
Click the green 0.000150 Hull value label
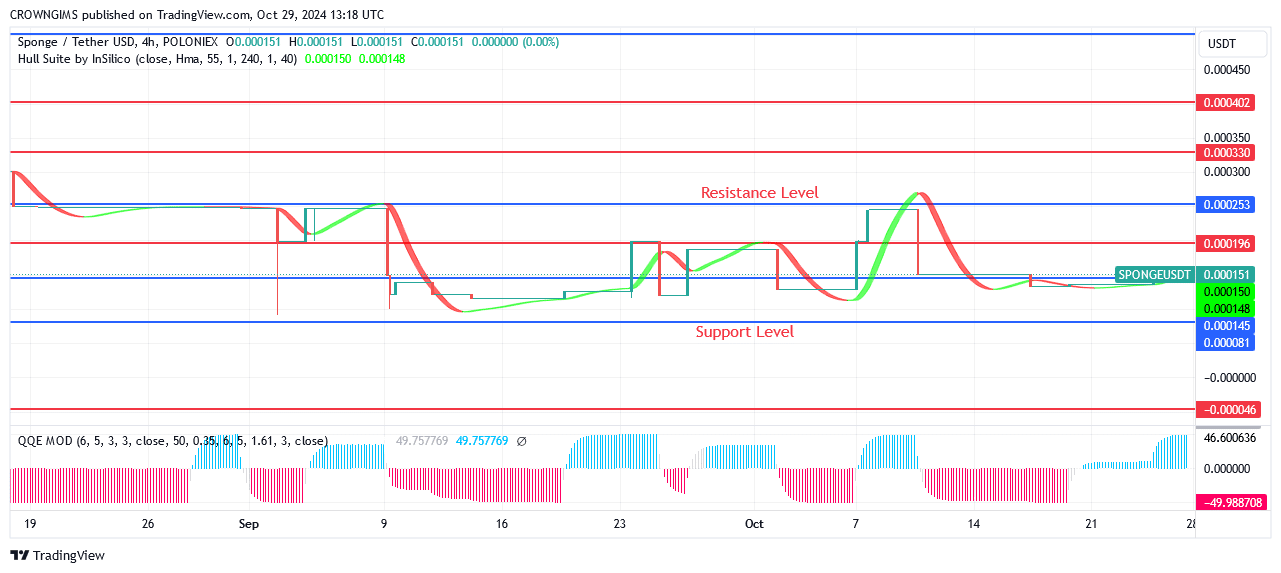click(1225, 291)
